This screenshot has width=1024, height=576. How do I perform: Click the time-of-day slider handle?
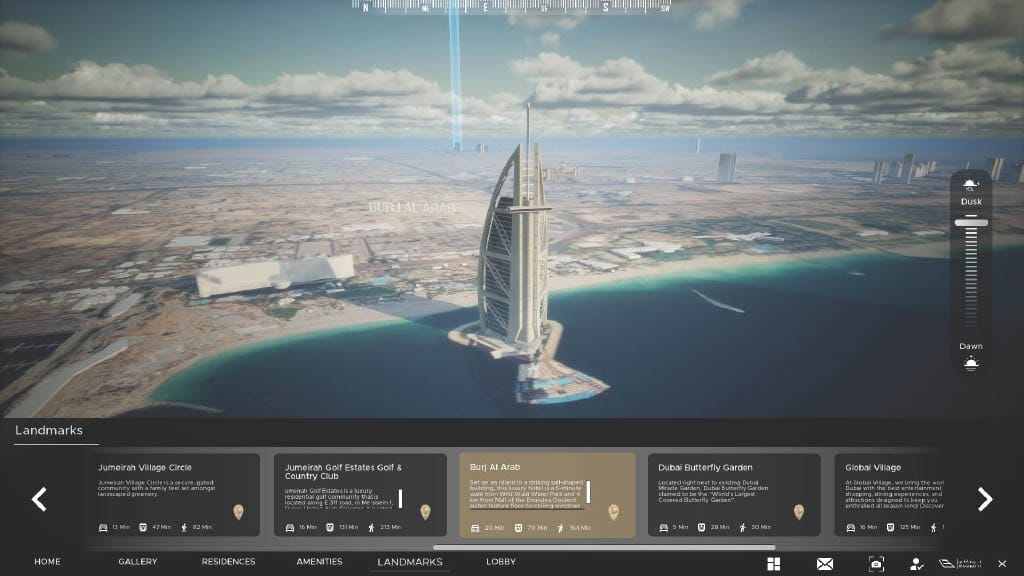[x=970, y=223]
